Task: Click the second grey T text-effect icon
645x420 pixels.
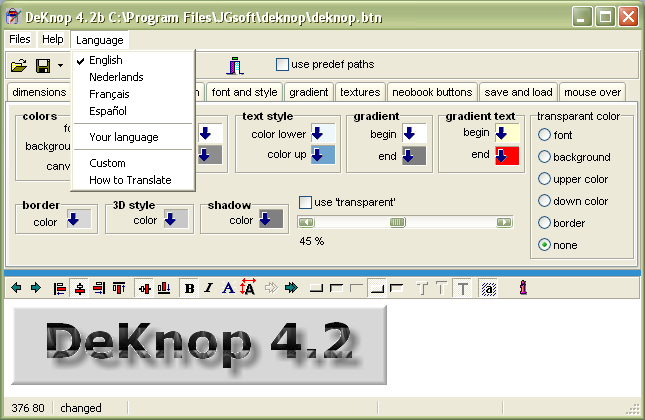Action: [x=441, y=288]
